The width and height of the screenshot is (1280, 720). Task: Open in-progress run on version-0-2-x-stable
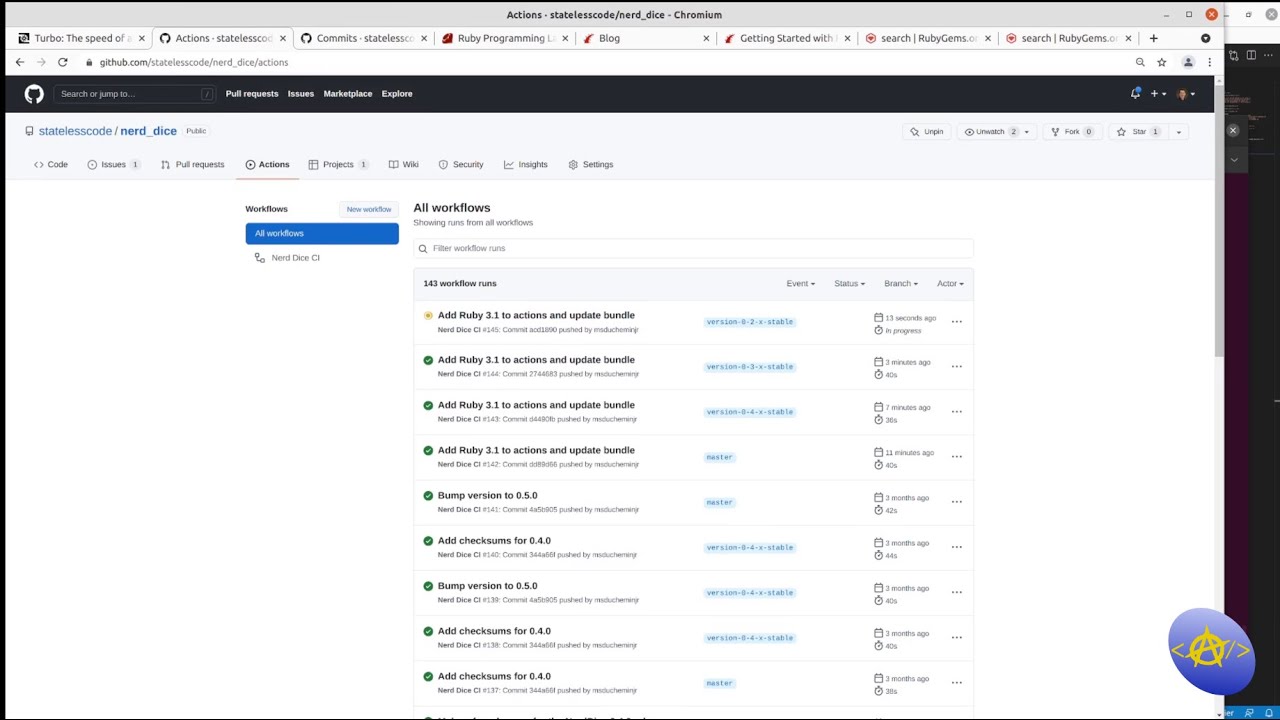tap(536, 315)
